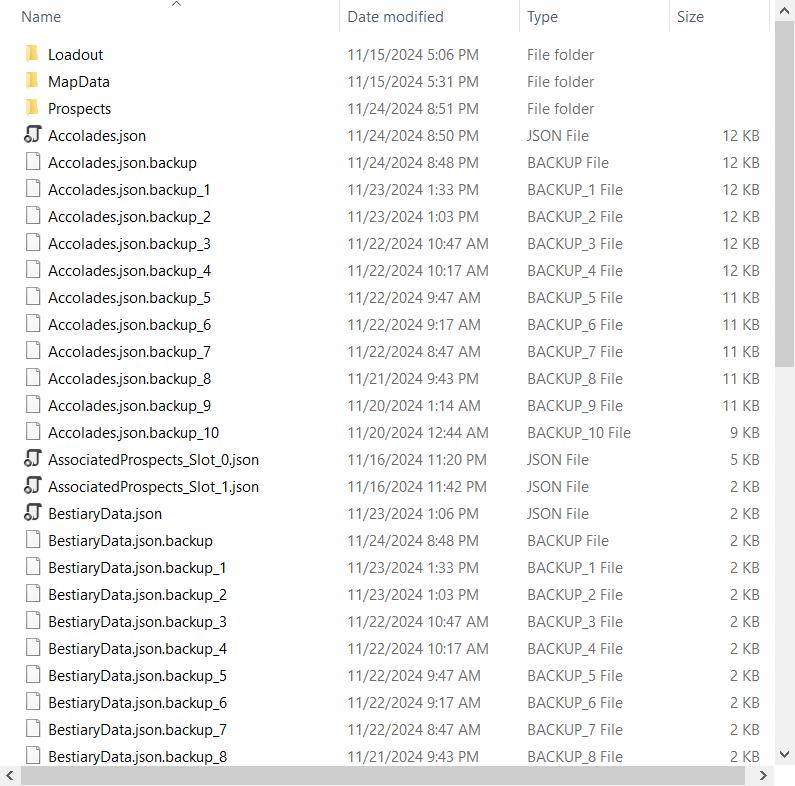Click the BestiaryData.json.backup_2 file icon
Screen dimensions: 795x786
[33, 593]
